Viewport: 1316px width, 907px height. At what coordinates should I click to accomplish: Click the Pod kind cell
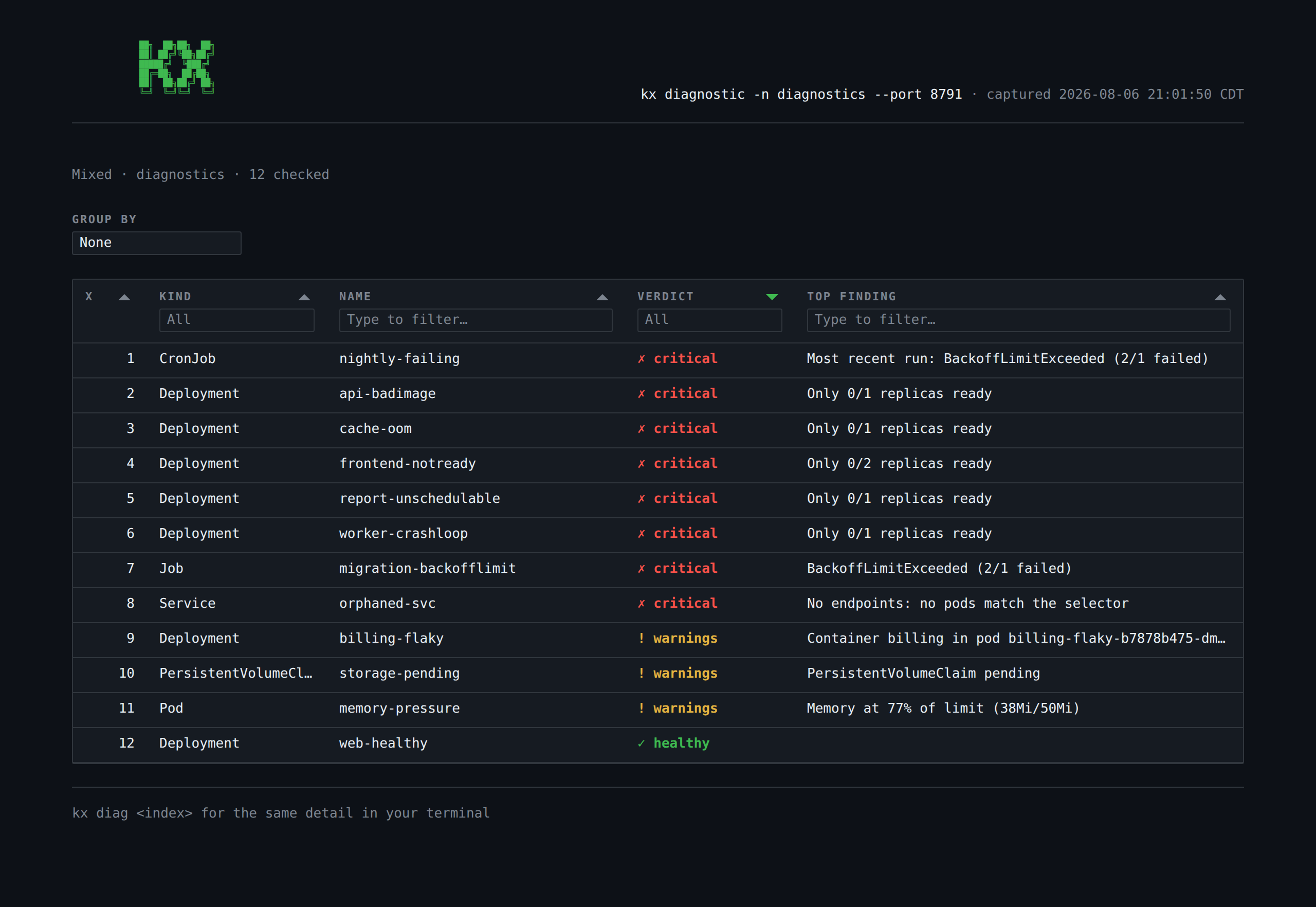coord(171,708)
